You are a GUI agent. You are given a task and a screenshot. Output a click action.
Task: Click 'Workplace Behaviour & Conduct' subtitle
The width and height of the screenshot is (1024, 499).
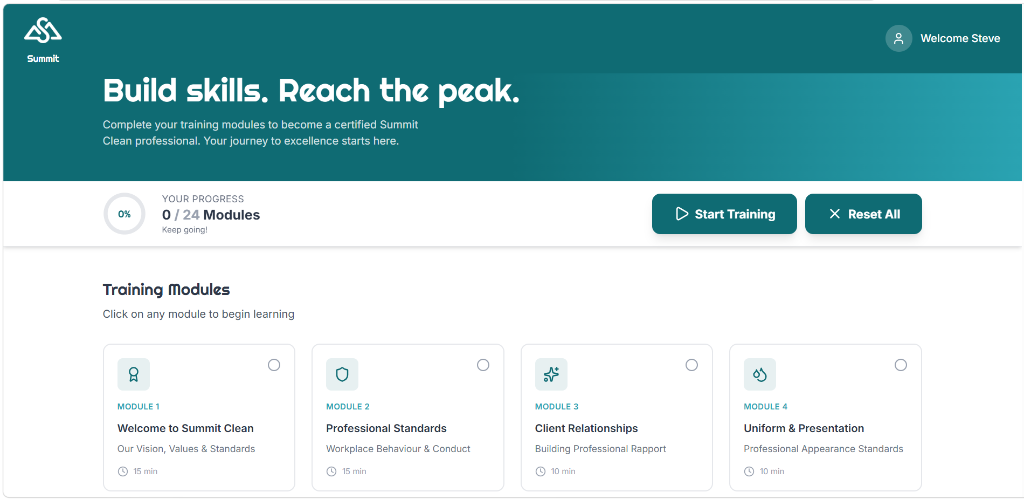coord(398,449)
